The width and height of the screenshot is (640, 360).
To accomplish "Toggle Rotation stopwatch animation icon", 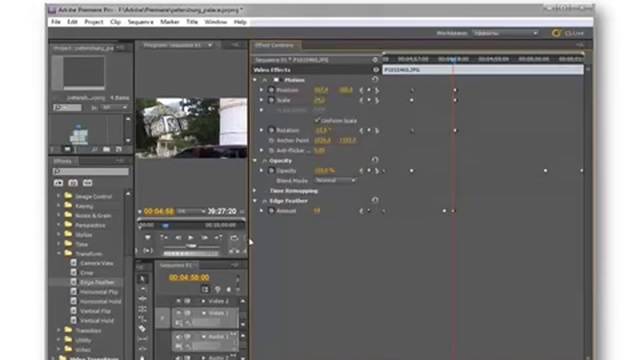I will (271, 130).
